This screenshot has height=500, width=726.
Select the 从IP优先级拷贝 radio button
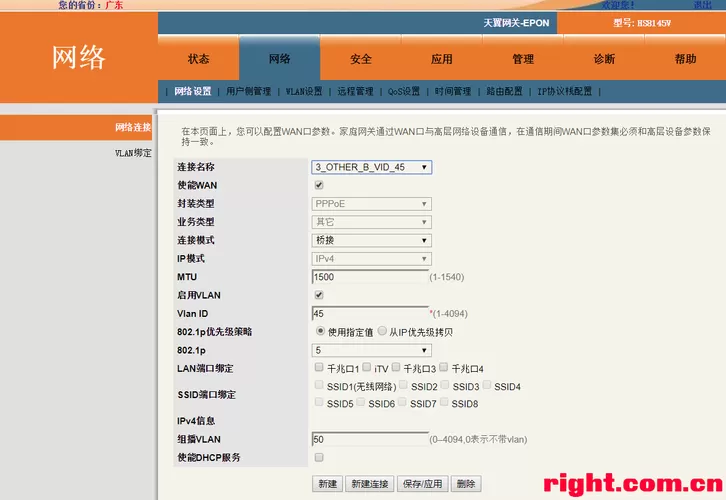tap(382, 331)
